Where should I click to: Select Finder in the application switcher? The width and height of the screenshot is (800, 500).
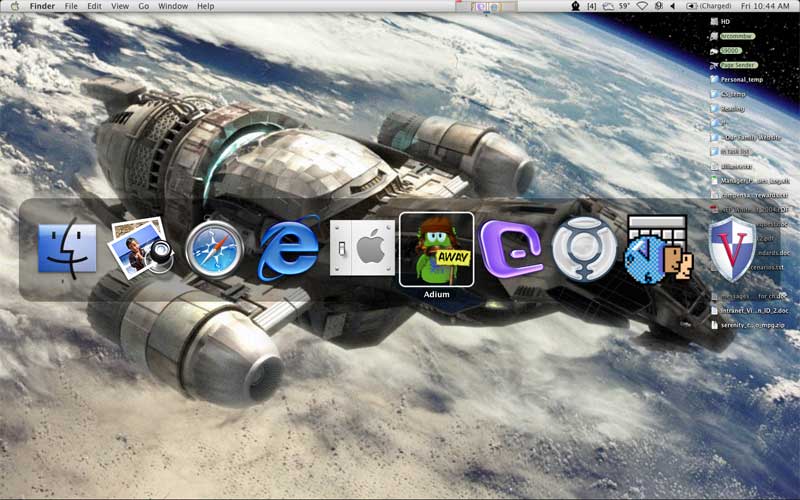[67, 249]
